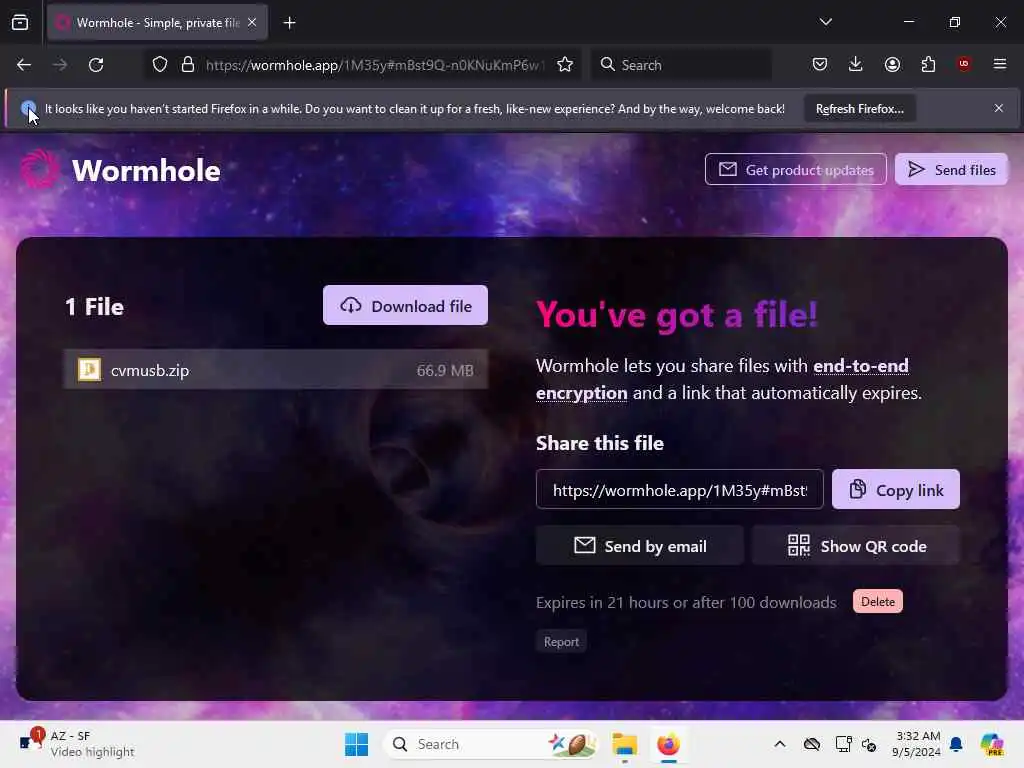Open the list all tabs chevron
The height and width of the screenshot is (768, 1024).
pyautogui.click(x=825, y=22)
